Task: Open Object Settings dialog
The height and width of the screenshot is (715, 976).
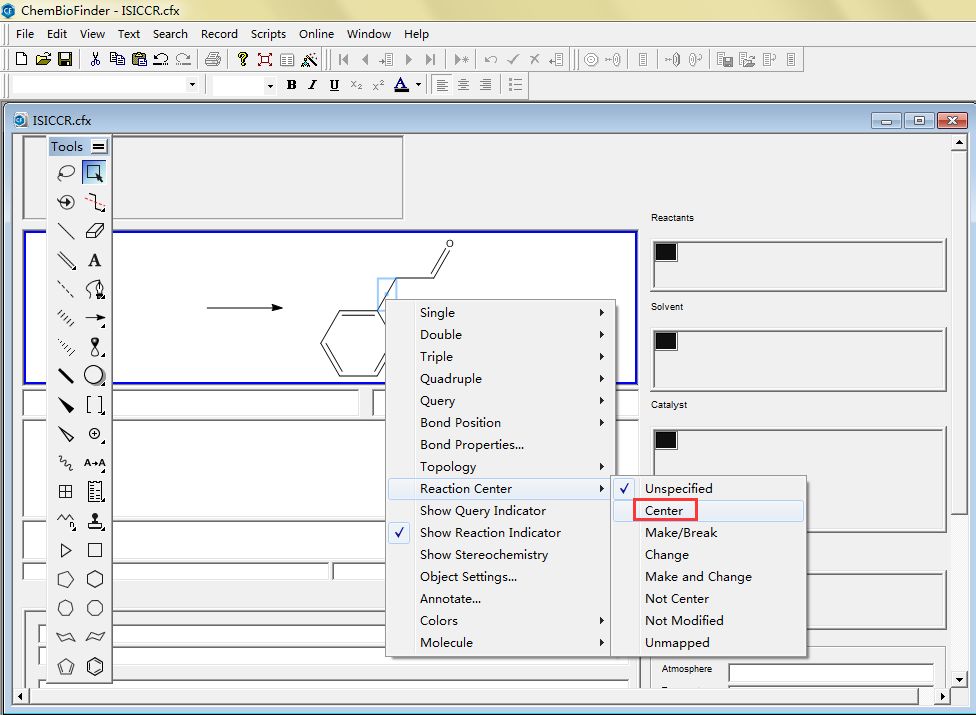Action: tap(498, 577)
